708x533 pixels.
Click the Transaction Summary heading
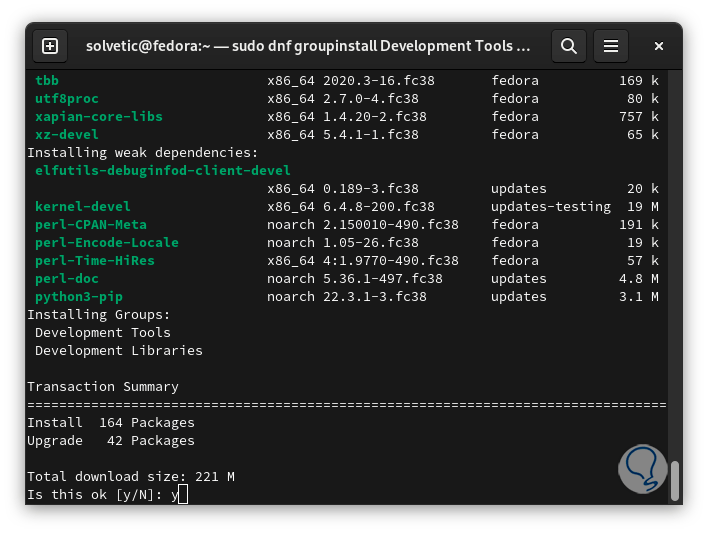click(103, 386)
